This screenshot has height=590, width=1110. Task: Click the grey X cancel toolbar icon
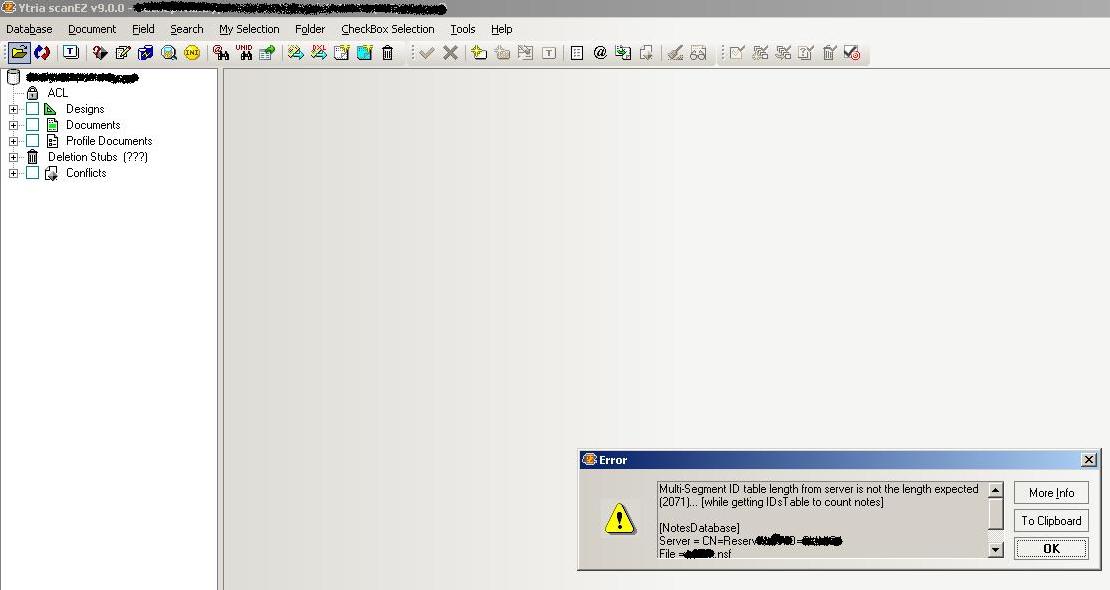(450, 52)
